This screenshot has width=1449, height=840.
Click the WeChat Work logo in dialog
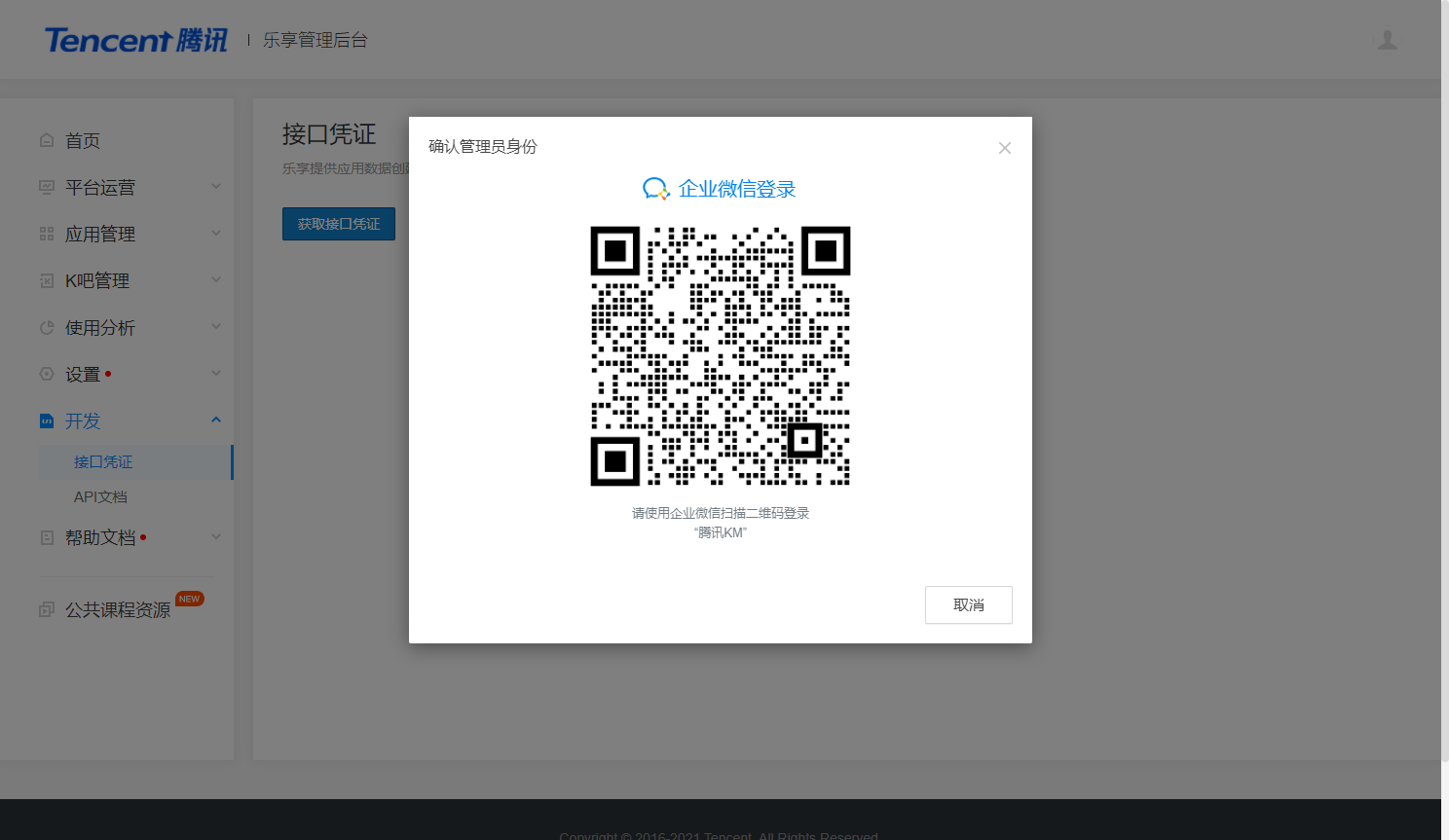[x=656, y=189]
